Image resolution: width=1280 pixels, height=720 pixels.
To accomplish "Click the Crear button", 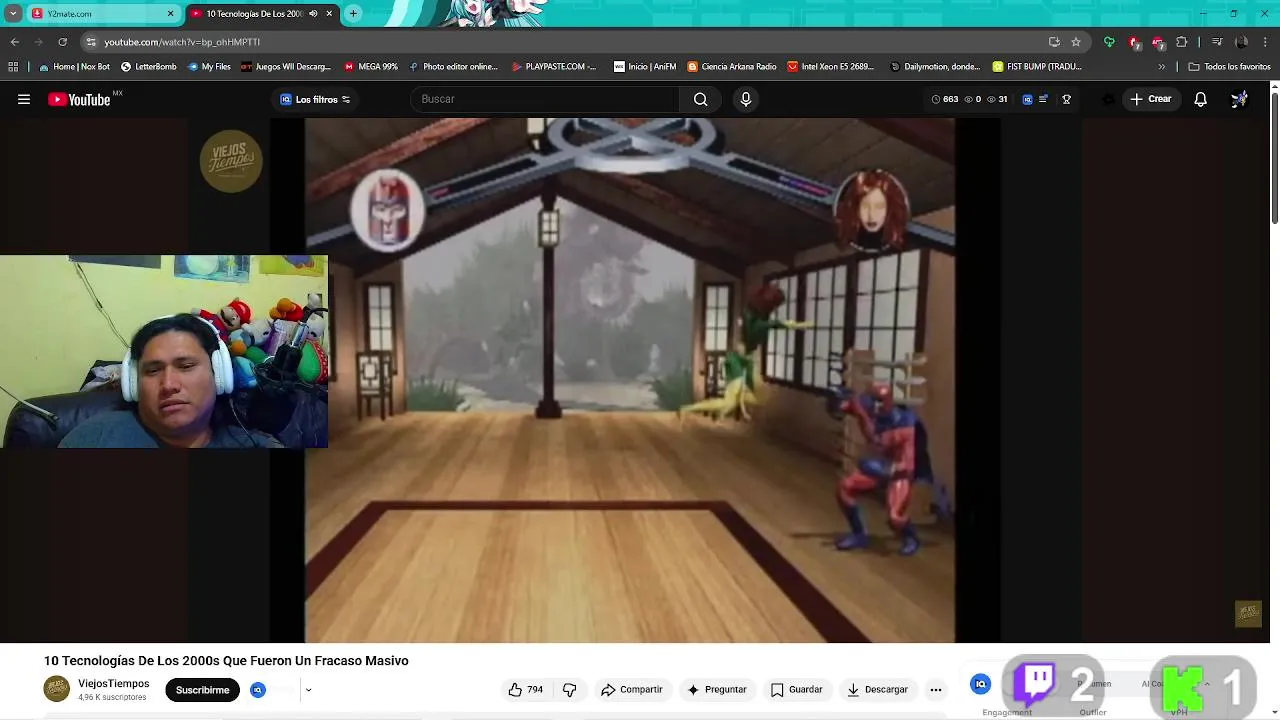I will 1150,99.
